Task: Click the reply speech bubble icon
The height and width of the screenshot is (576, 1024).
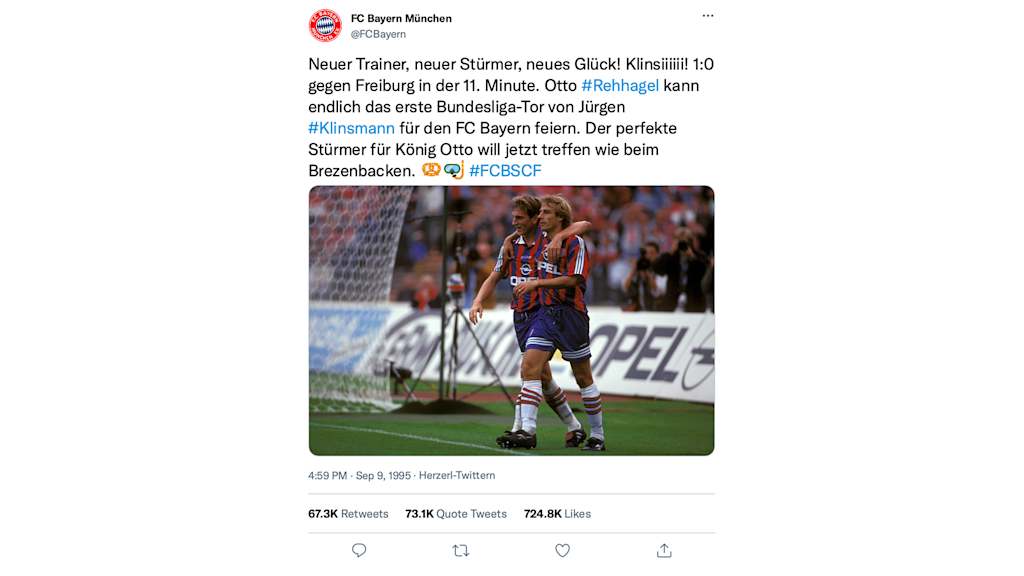Action: (359, 551)
